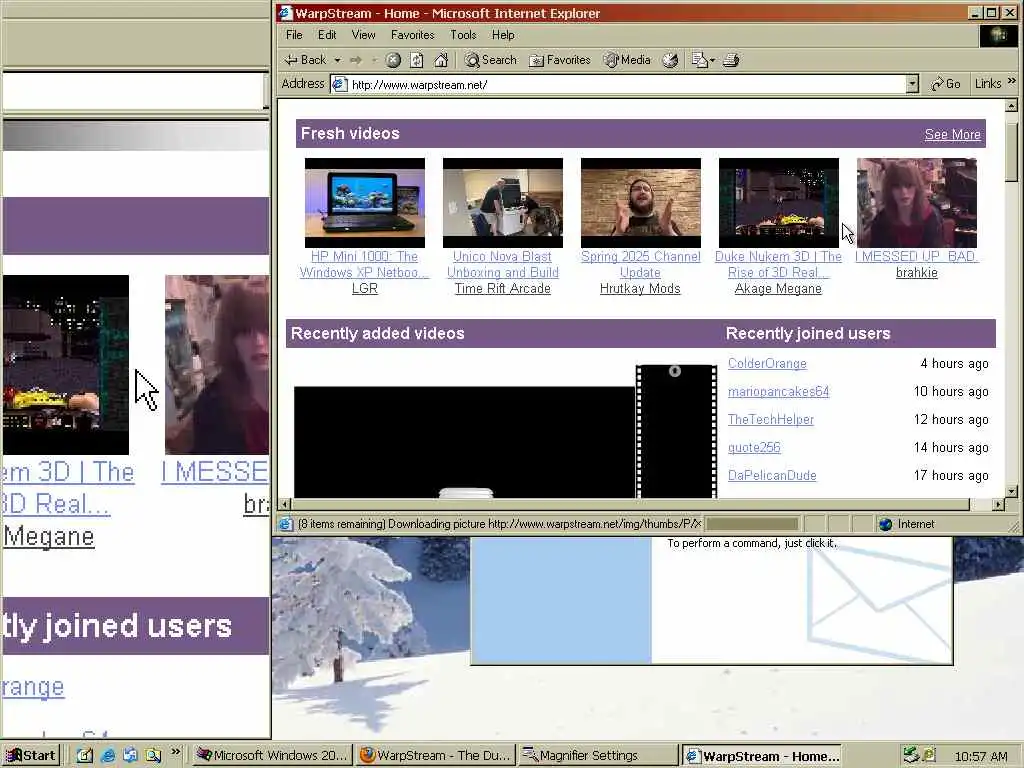Click the Start button
This screenshot has width=1024, height=768.
point(31,756)
